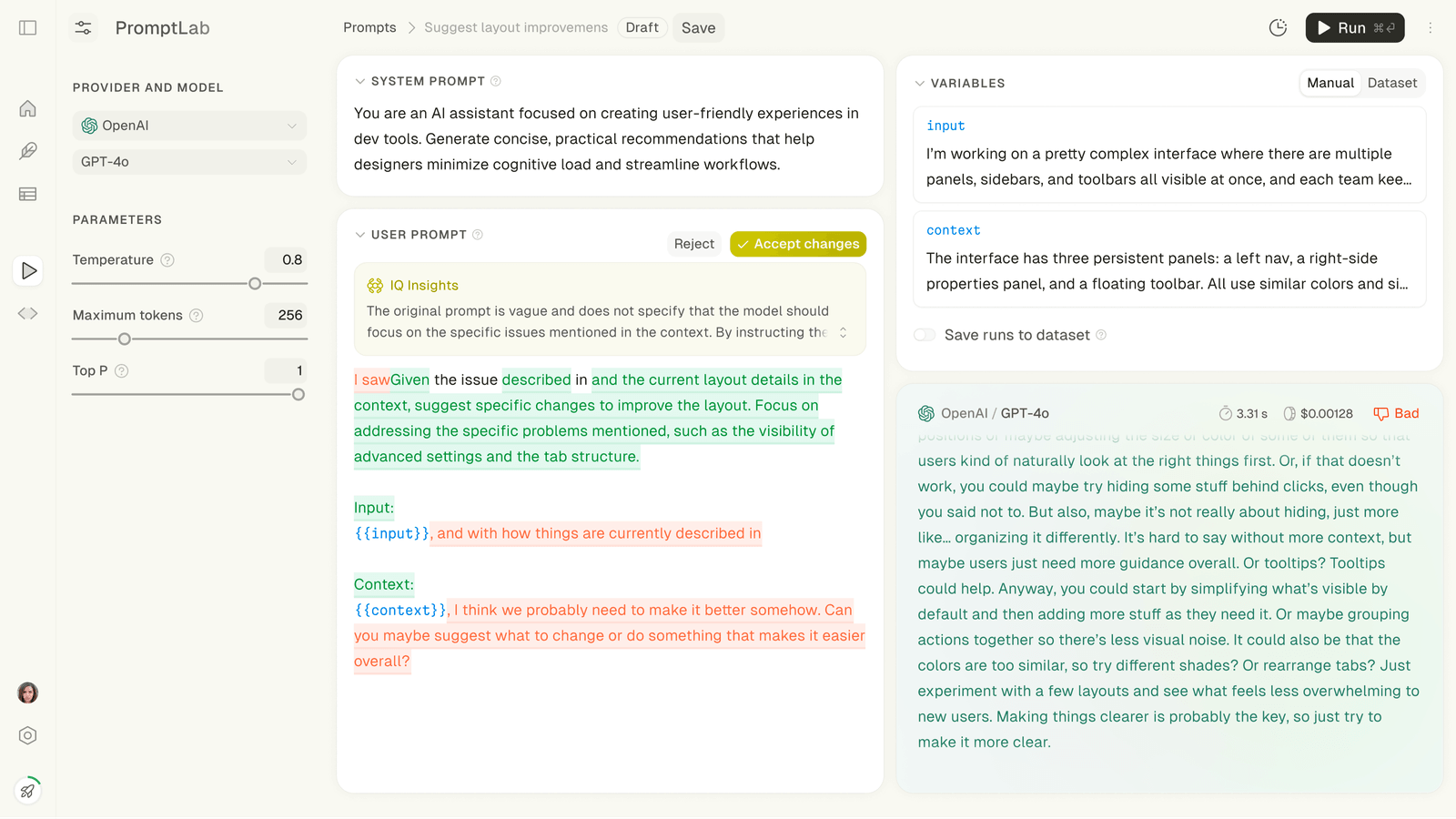Open the Home icon in the left sidebar
The width and height of the screenshot is (1456, 819).
pyautogui.click(x=27, y=107)
